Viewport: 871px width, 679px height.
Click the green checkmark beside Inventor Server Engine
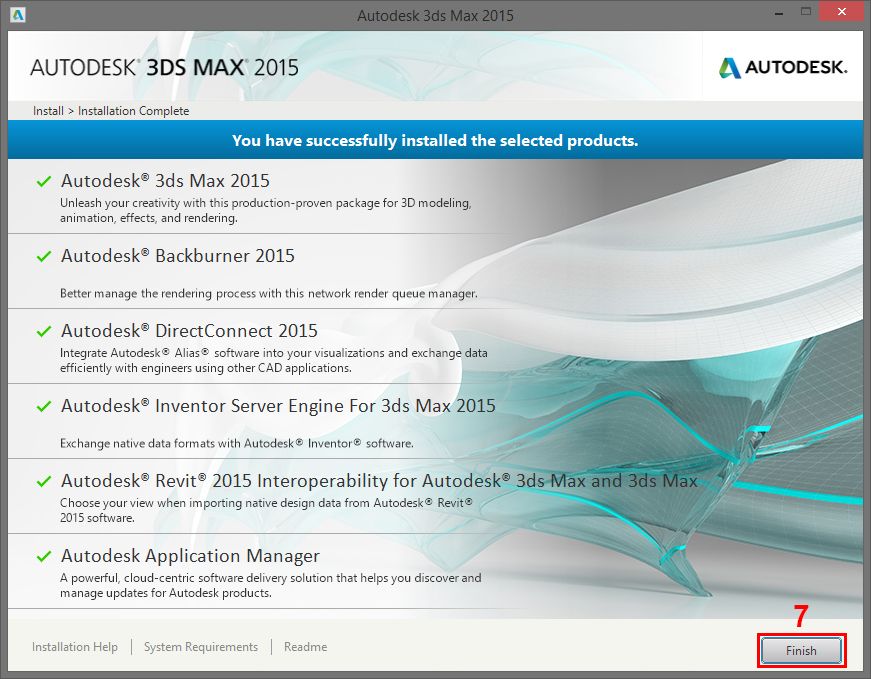(44, 406)
